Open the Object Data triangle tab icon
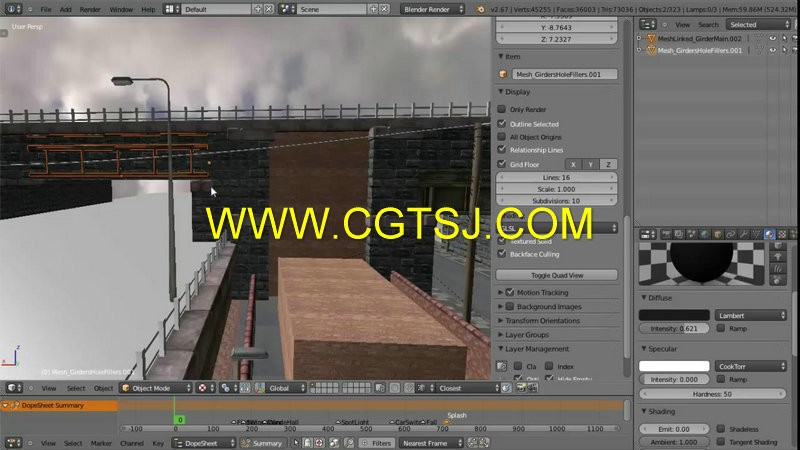 coord(756,234)
